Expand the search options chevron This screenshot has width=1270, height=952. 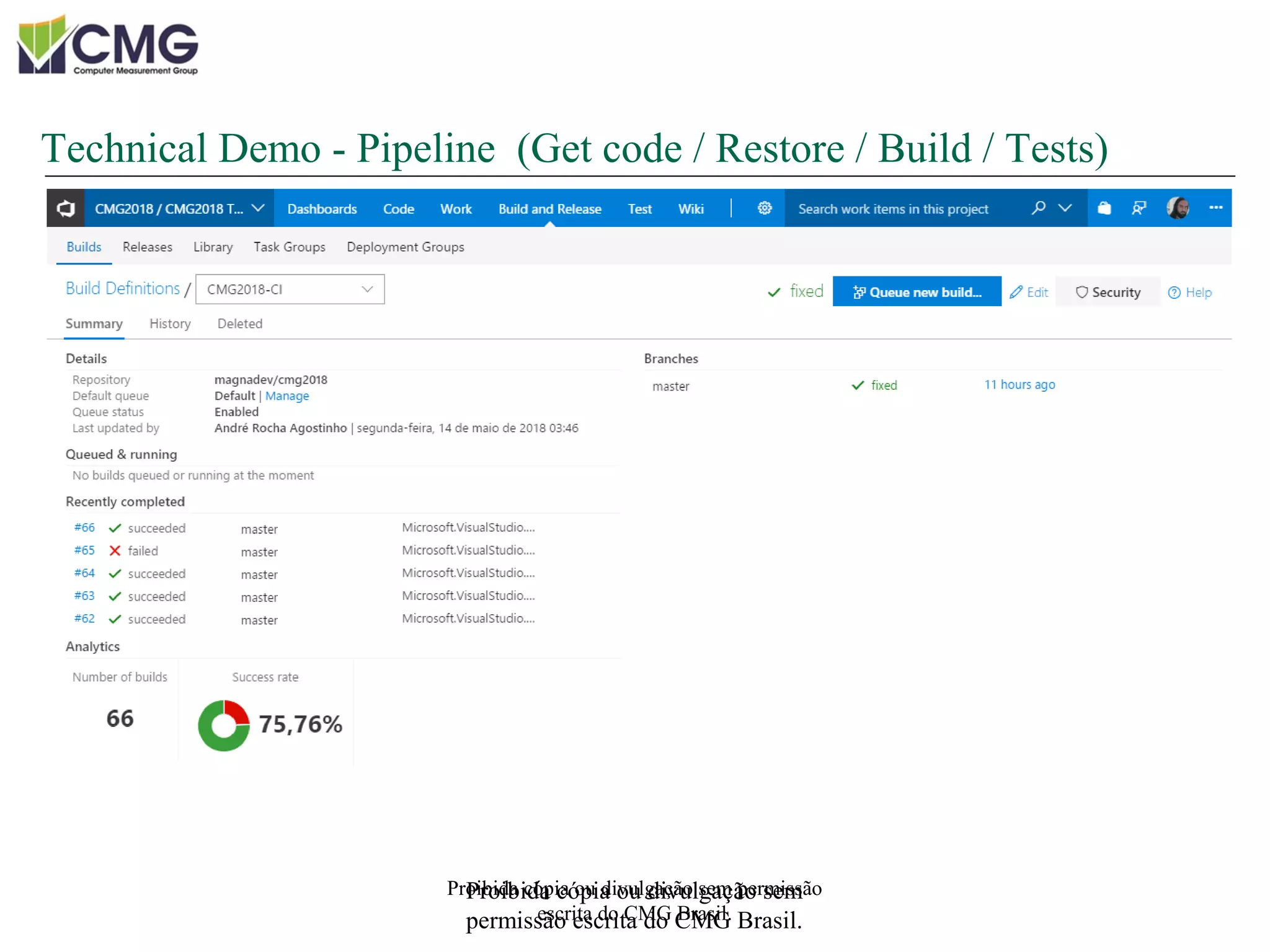1065,208
